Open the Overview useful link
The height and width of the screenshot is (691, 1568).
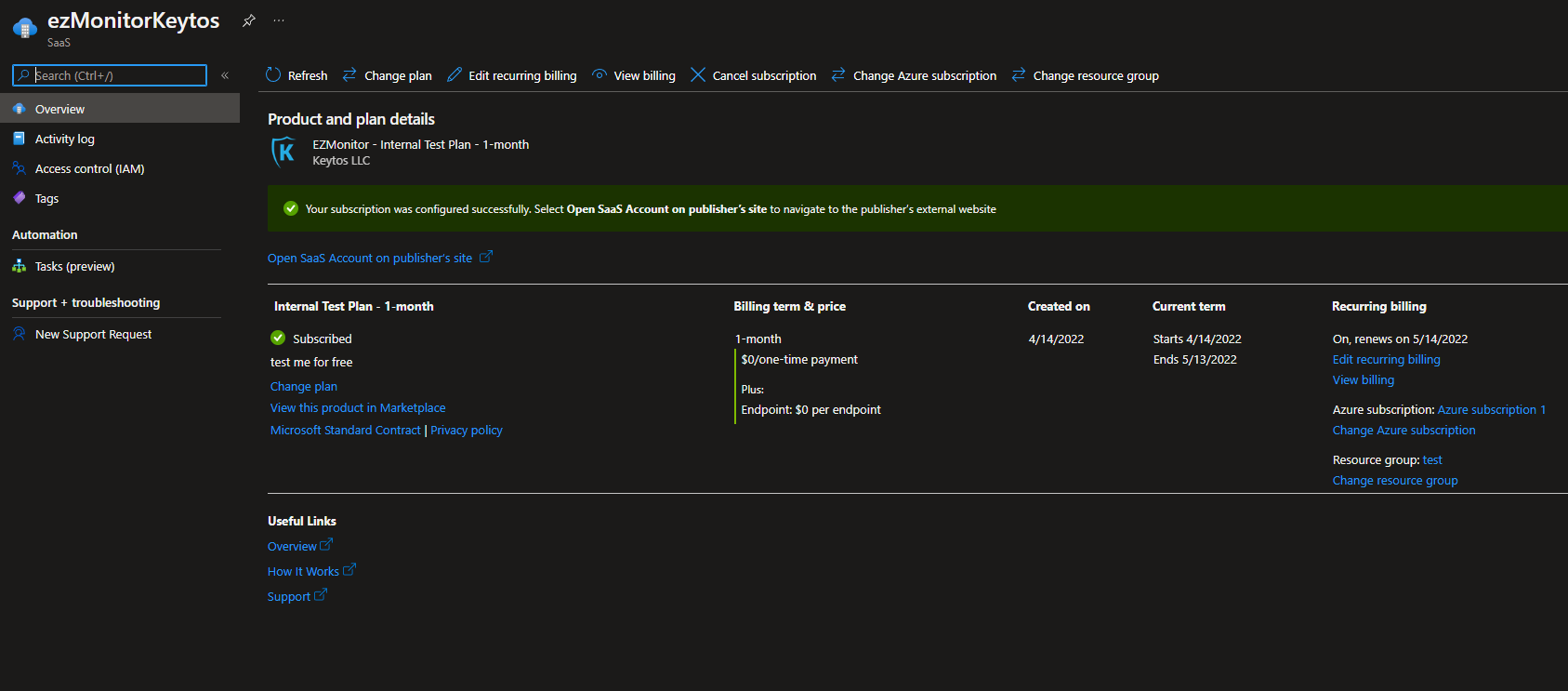292,546
